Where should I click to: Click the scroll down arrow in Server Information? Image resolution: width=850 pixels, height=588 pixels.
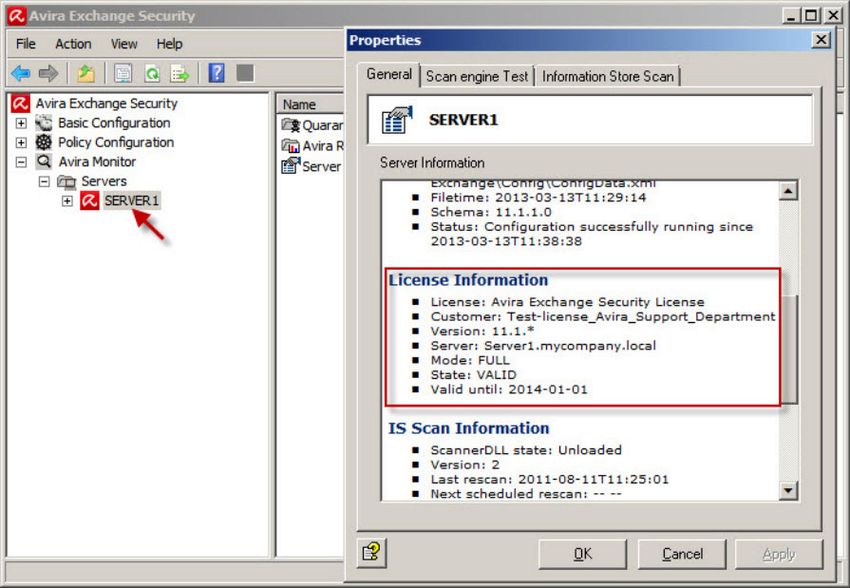[x=788, y=491]
